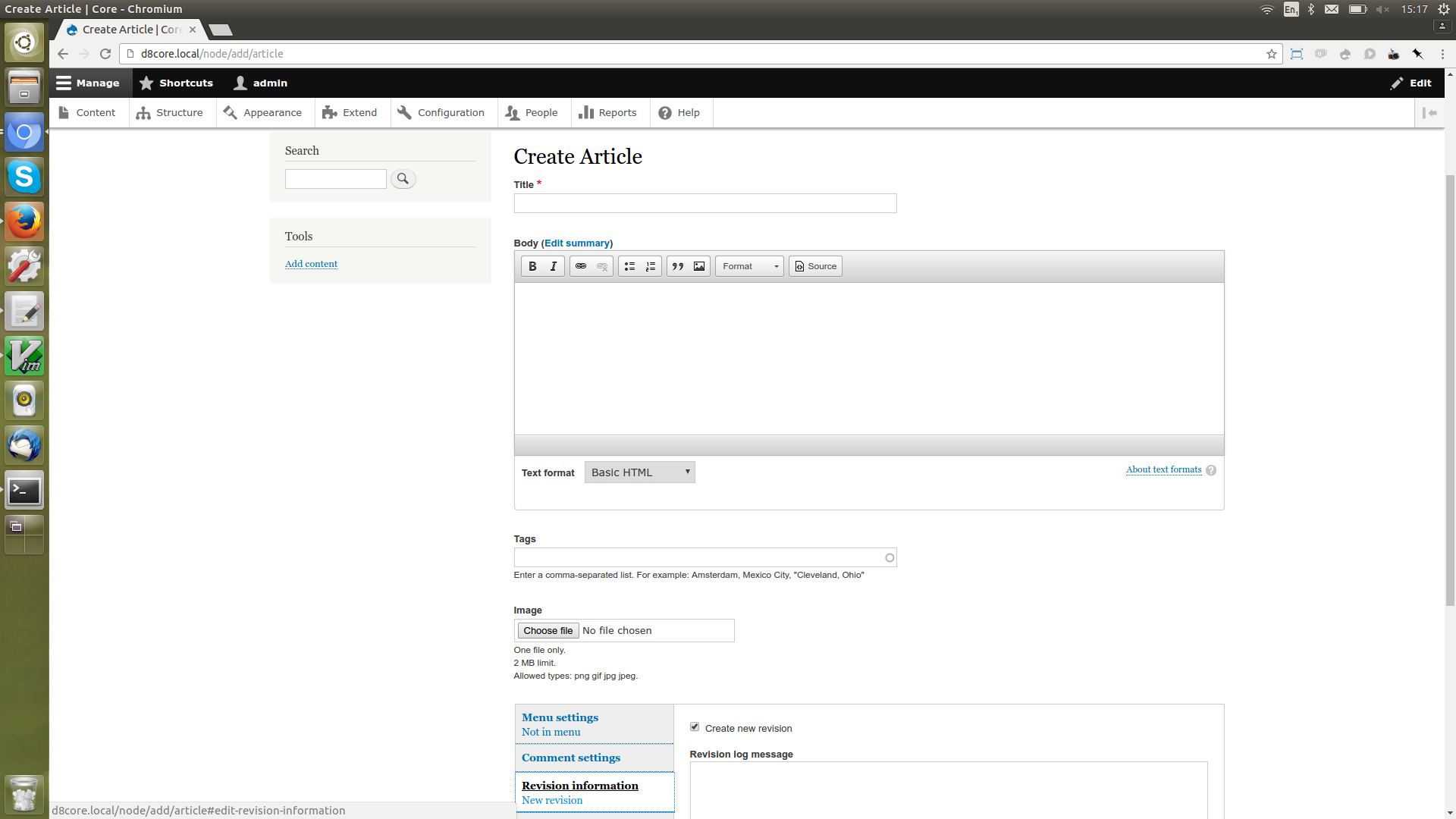Click the search magnifier button
Screen dimensions: 1456x819
403,179
